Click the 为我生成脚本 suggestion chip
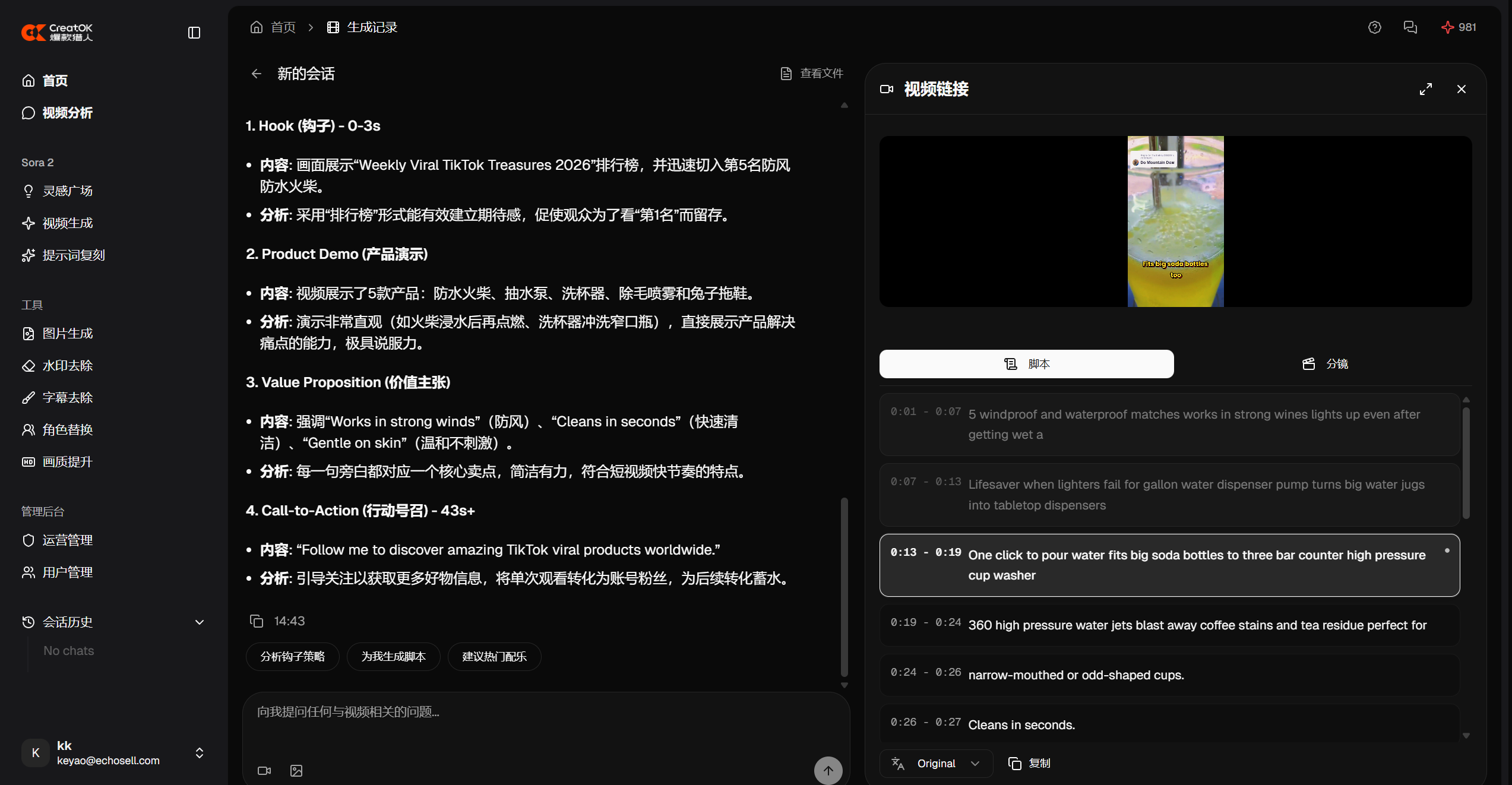This screenshot has height=785, width=1512. click(x=394, y=657)
